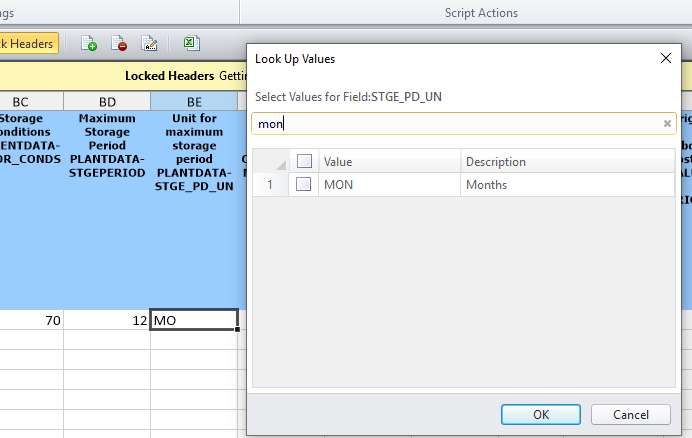Viewport: 692px width, 438px height.
Task: Click the Excel export icon
Action: tap(190, 43)
